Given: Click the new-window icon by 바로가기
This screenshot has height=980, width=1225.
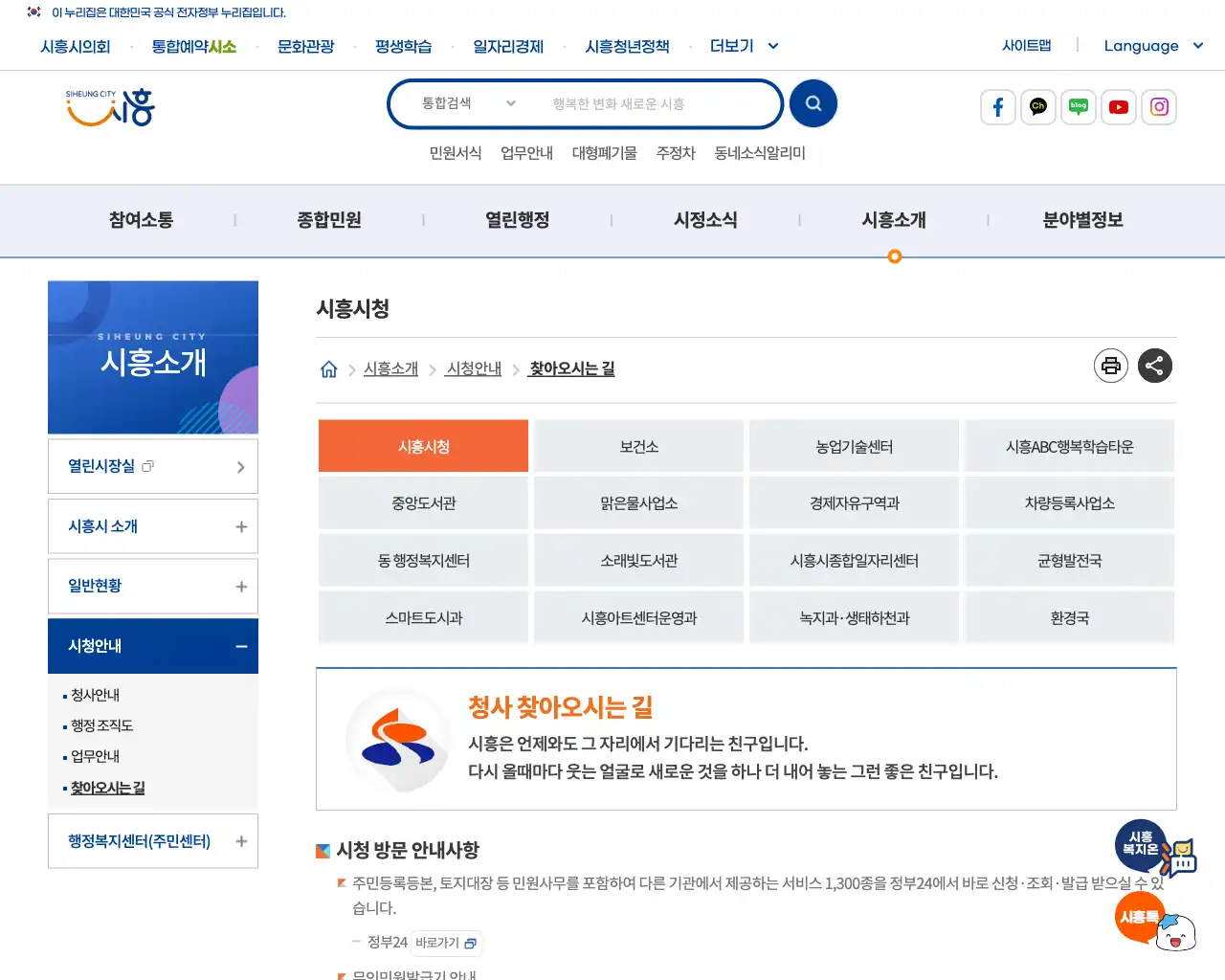Looking at the screenshot, I should (470, 944).
